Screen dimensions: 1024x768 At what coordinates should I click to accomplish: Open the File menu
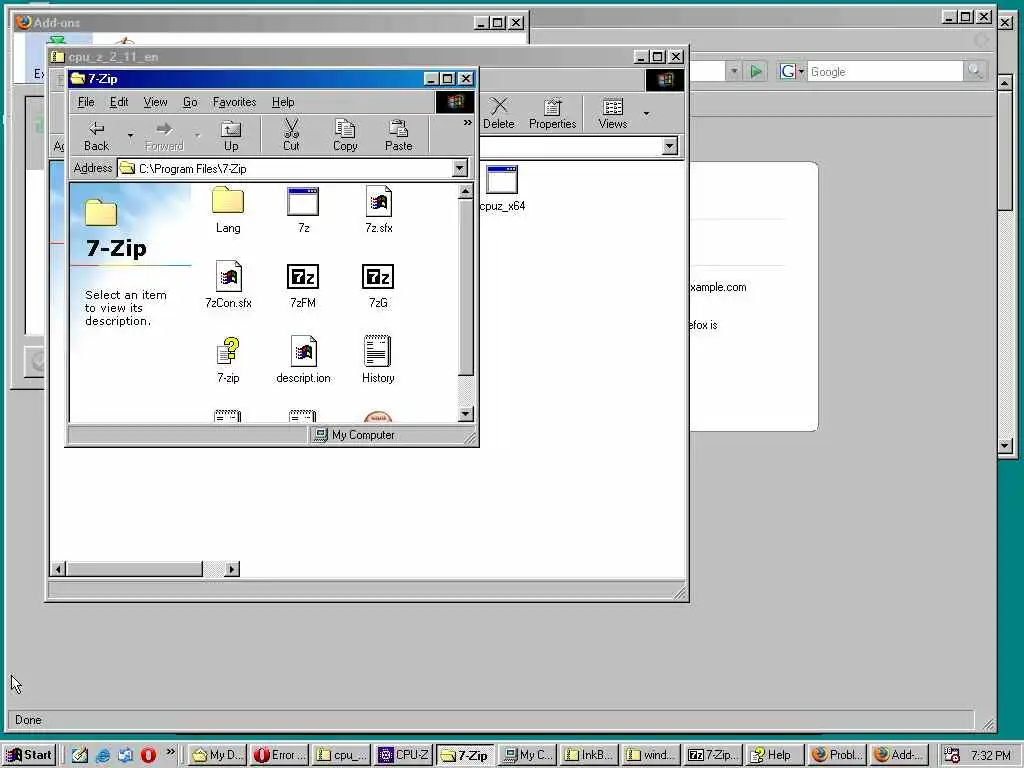coord(86,102)
